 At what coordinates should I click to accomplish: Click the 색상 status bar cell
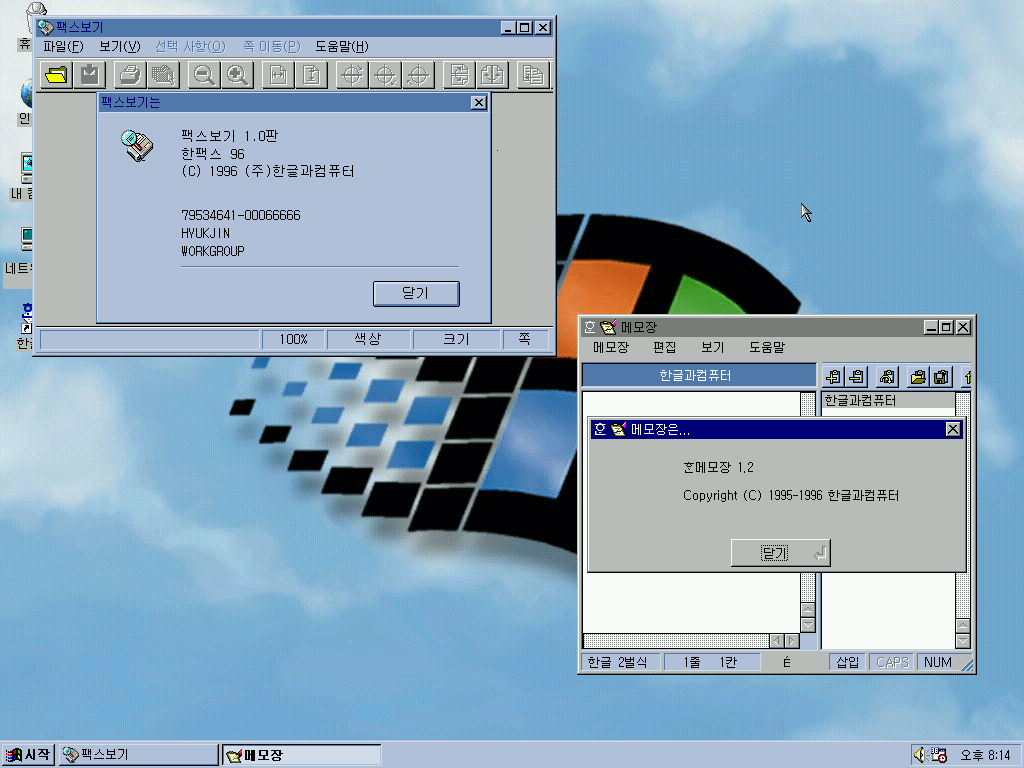pos(368,340)
